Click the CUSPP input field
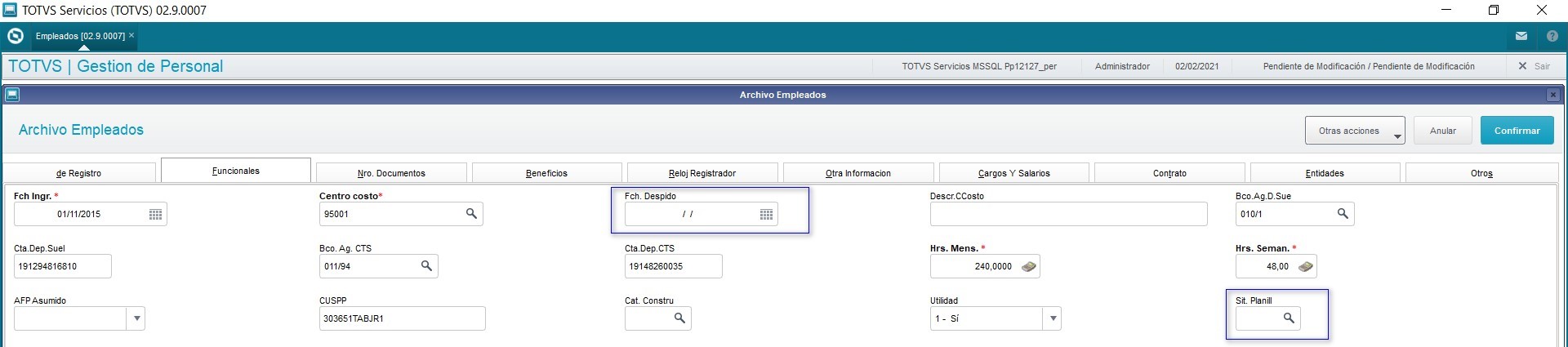This screenshot has width=1568, height=347. [x=403, y=318]
